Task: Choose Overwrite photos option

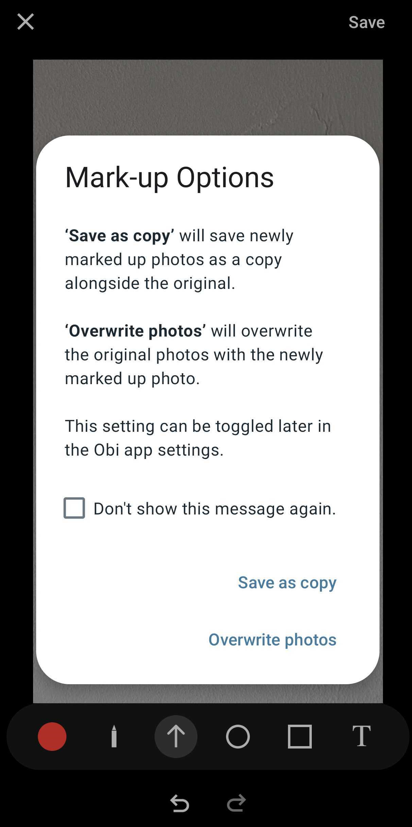Action: click(x=272, y=640)
